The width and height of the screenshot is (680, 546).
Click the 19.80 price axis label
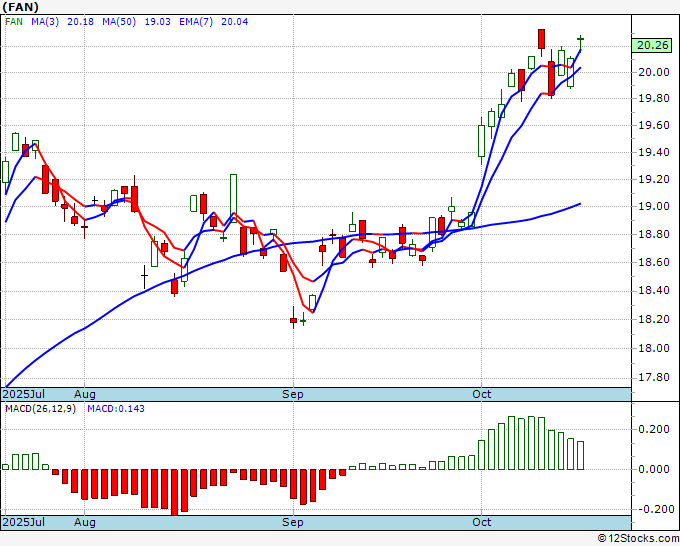(x=654, y=98)
